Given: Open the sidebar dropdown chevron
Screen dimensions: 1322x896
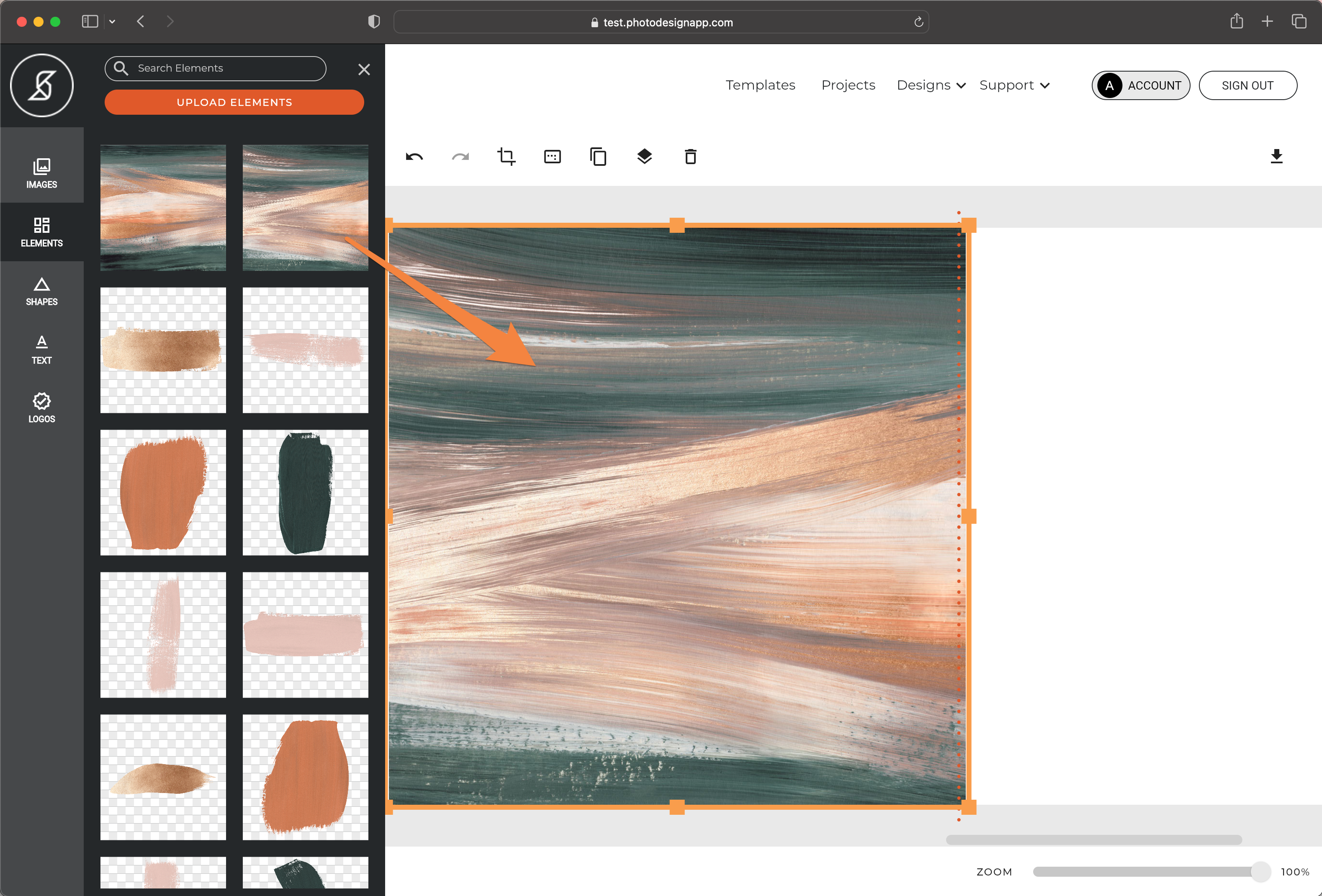Looking at the screenshot, I should (x=112, y=22).
